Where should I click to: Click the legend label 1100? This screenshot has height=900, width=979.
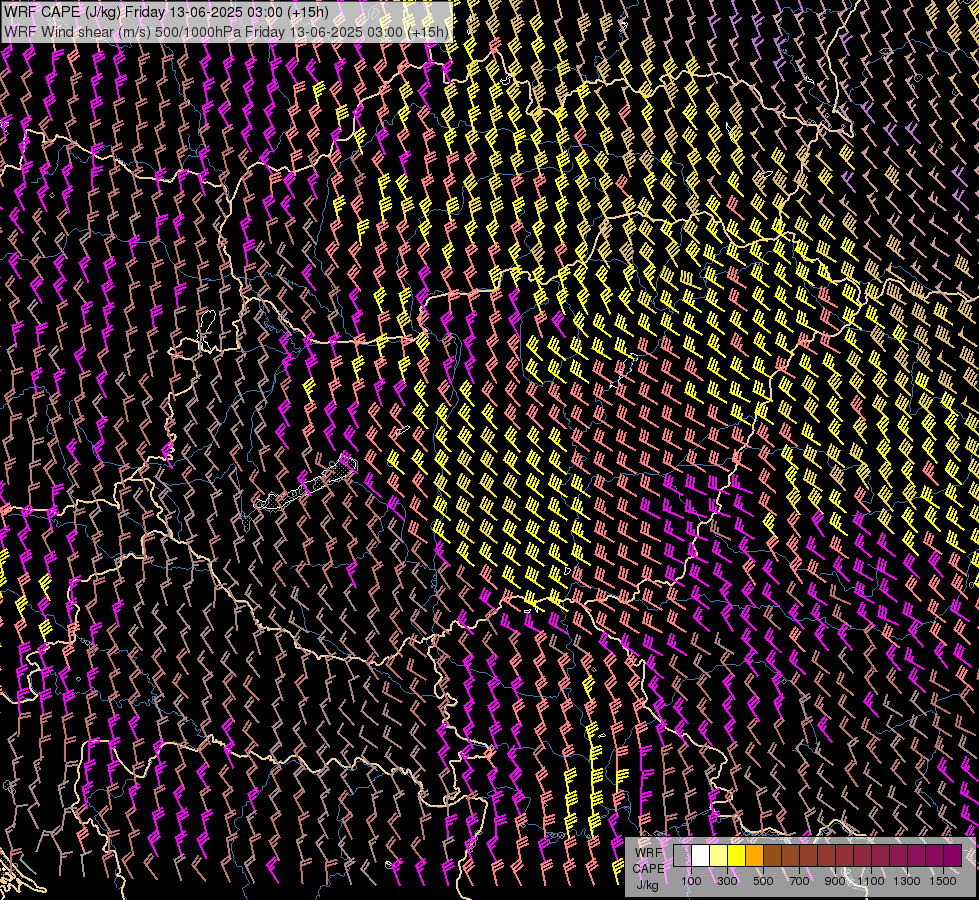point(871,881)
